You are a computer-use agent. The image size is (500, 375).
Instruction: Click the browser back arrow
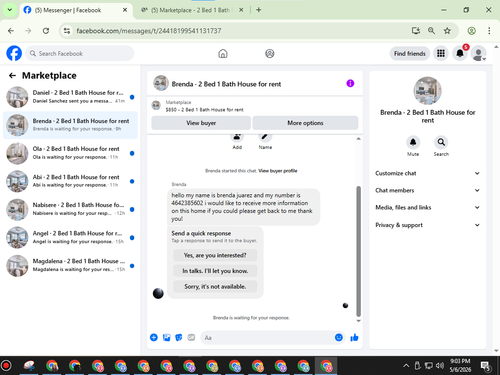pos(11,31)
